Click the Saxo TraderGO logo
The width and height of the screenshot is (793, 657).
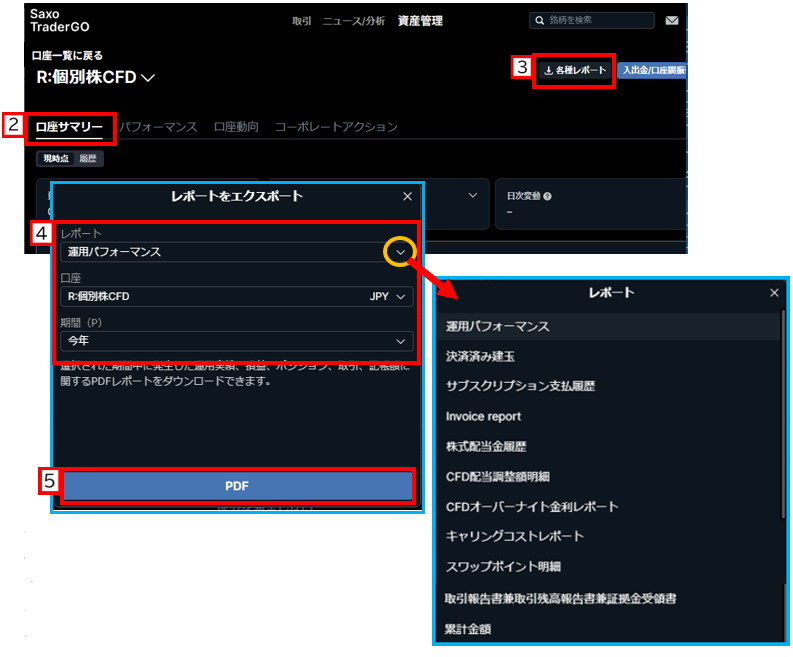click(59, 21)
